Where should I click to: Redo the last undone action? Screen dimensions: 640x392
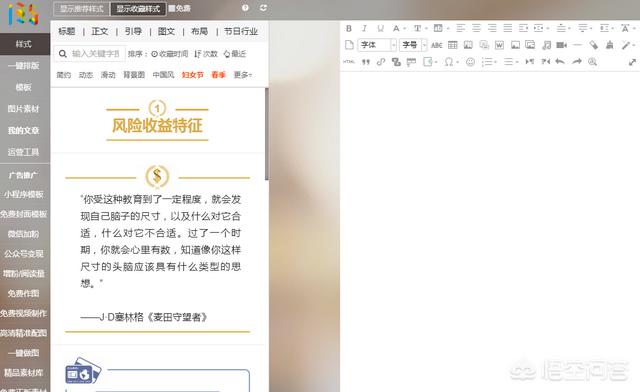coord(576,62)
